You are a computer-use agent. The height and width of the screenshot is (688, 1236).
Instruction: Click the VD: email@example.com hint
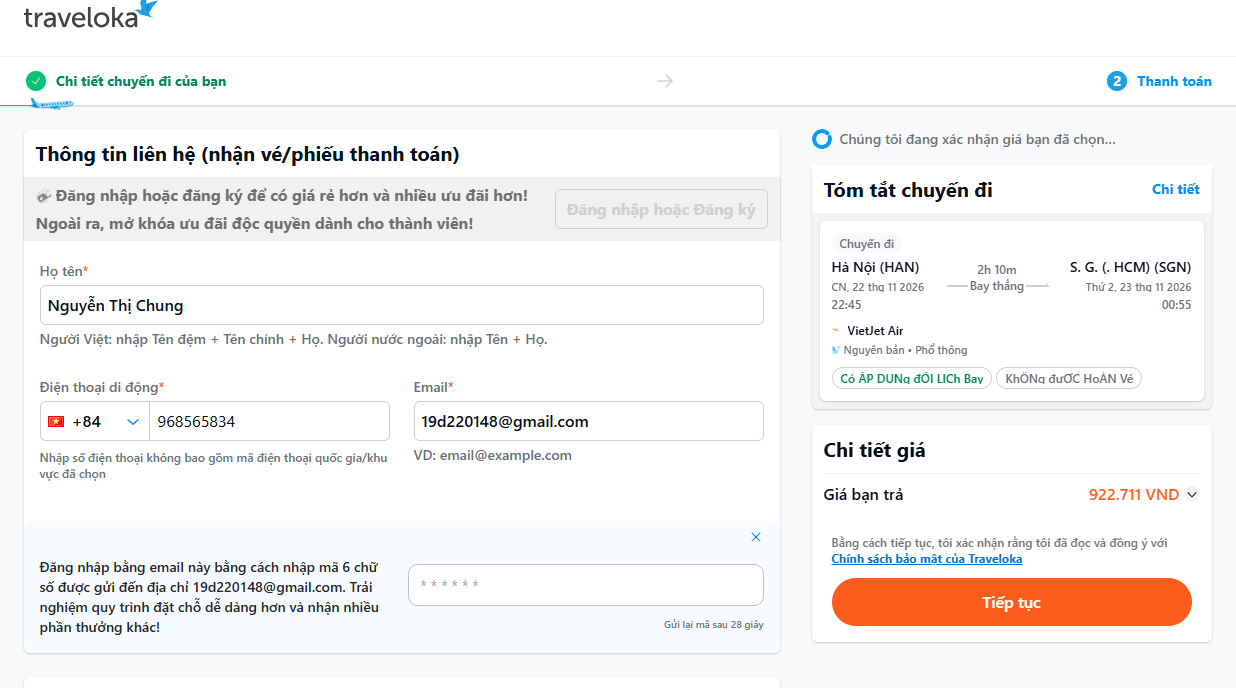coord(493,455)
